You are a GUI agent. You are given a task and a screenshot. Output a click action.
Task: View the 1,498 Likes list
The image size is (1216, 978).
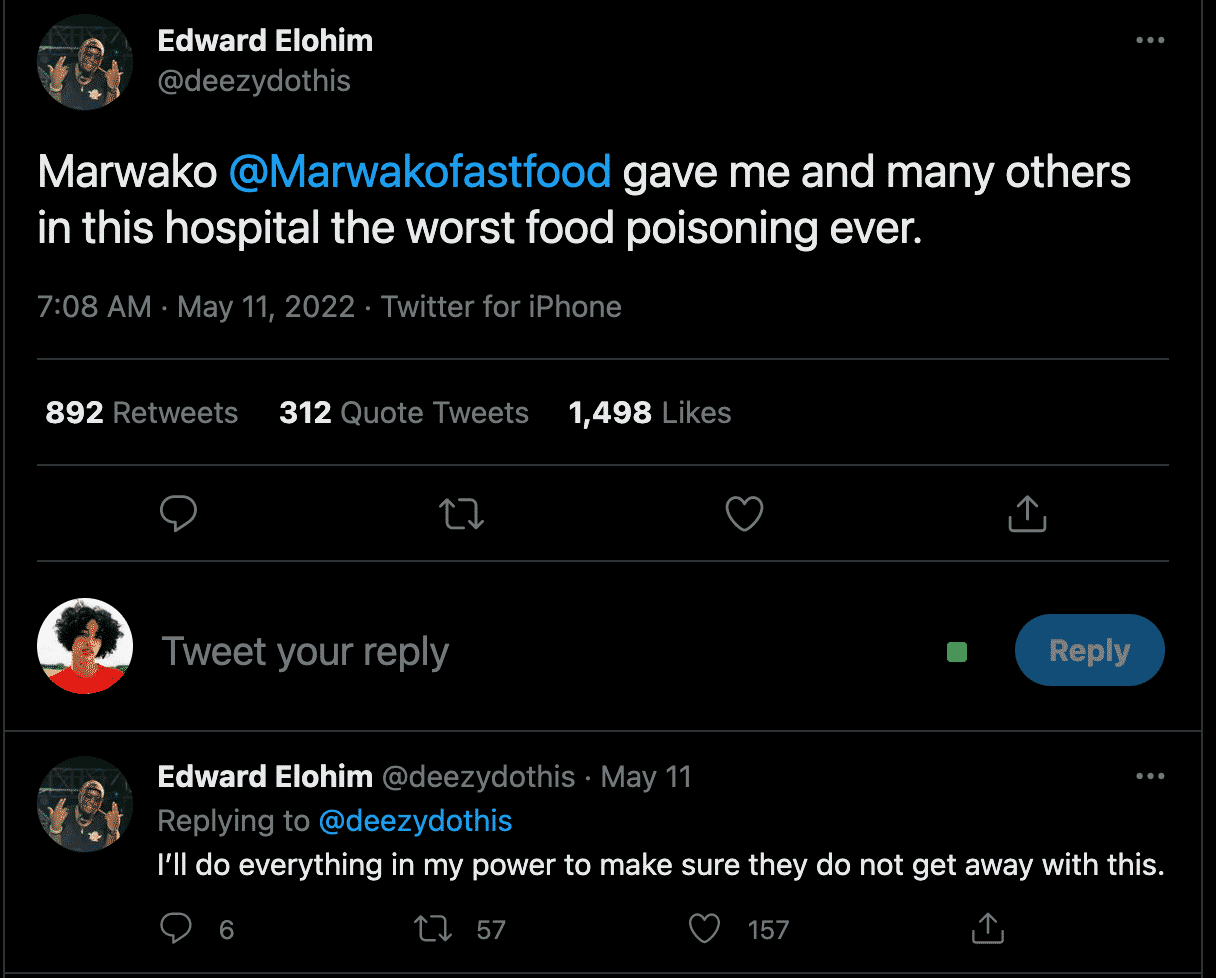coord(649,412)
